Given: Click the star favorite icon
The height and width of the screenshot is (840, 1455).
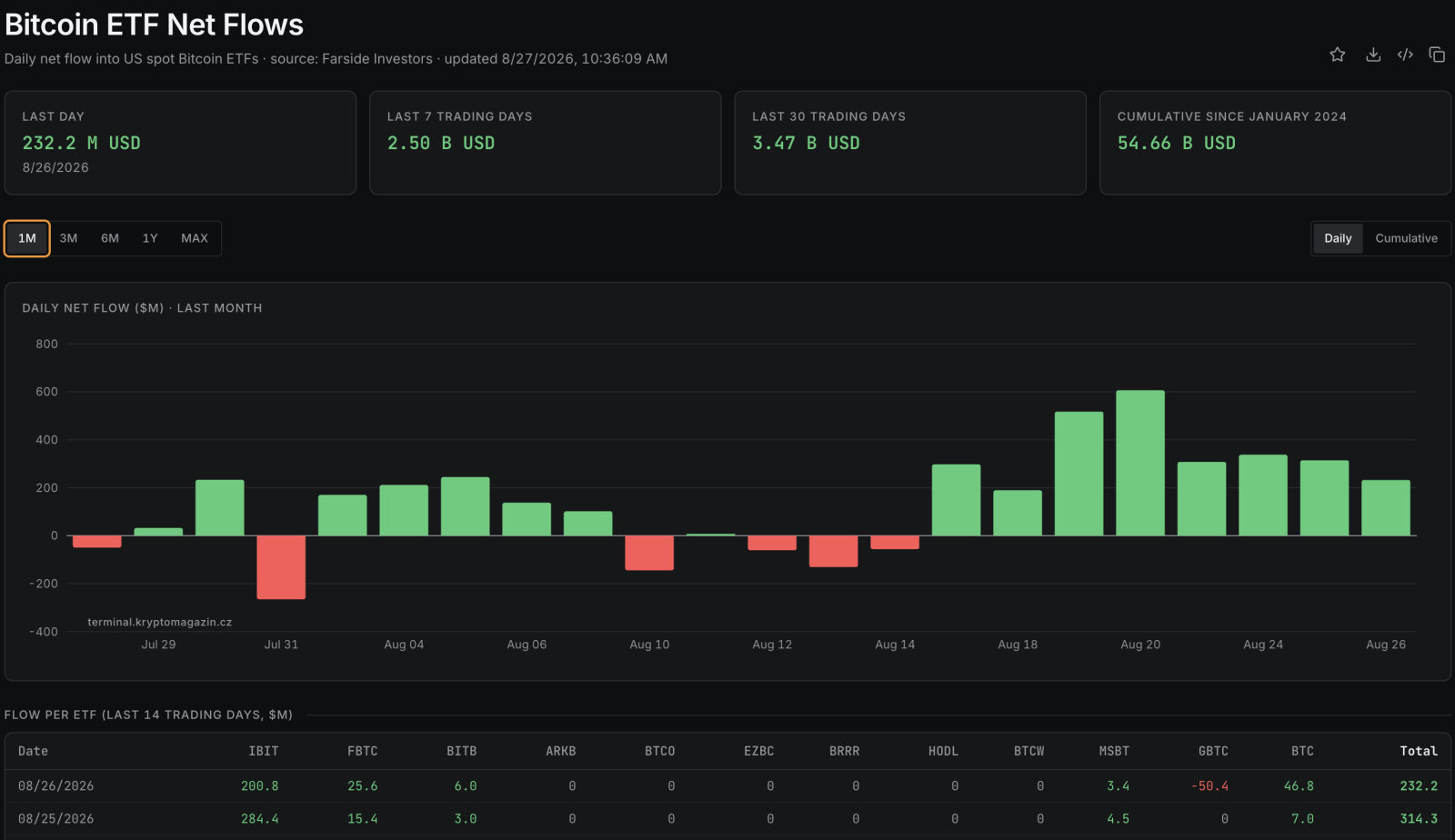Looking at the screenshot, I should click(1337, 55).
